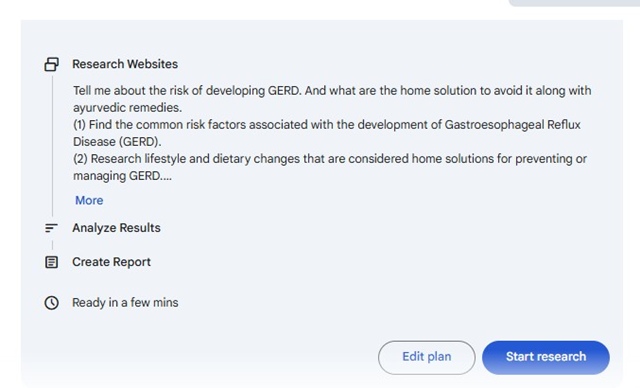Click the Disease (GERD) line

tap(117, 142)
